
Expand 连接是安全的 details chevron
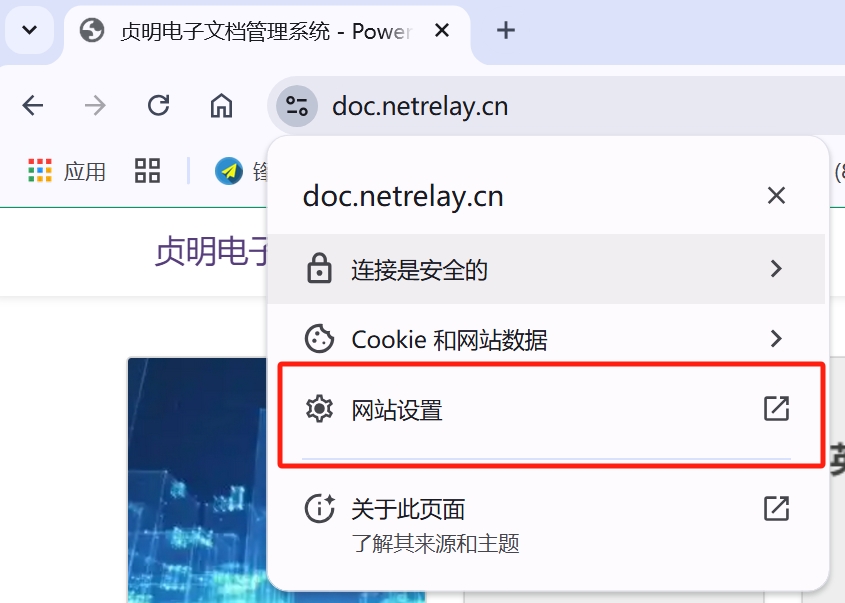point(776,268)
